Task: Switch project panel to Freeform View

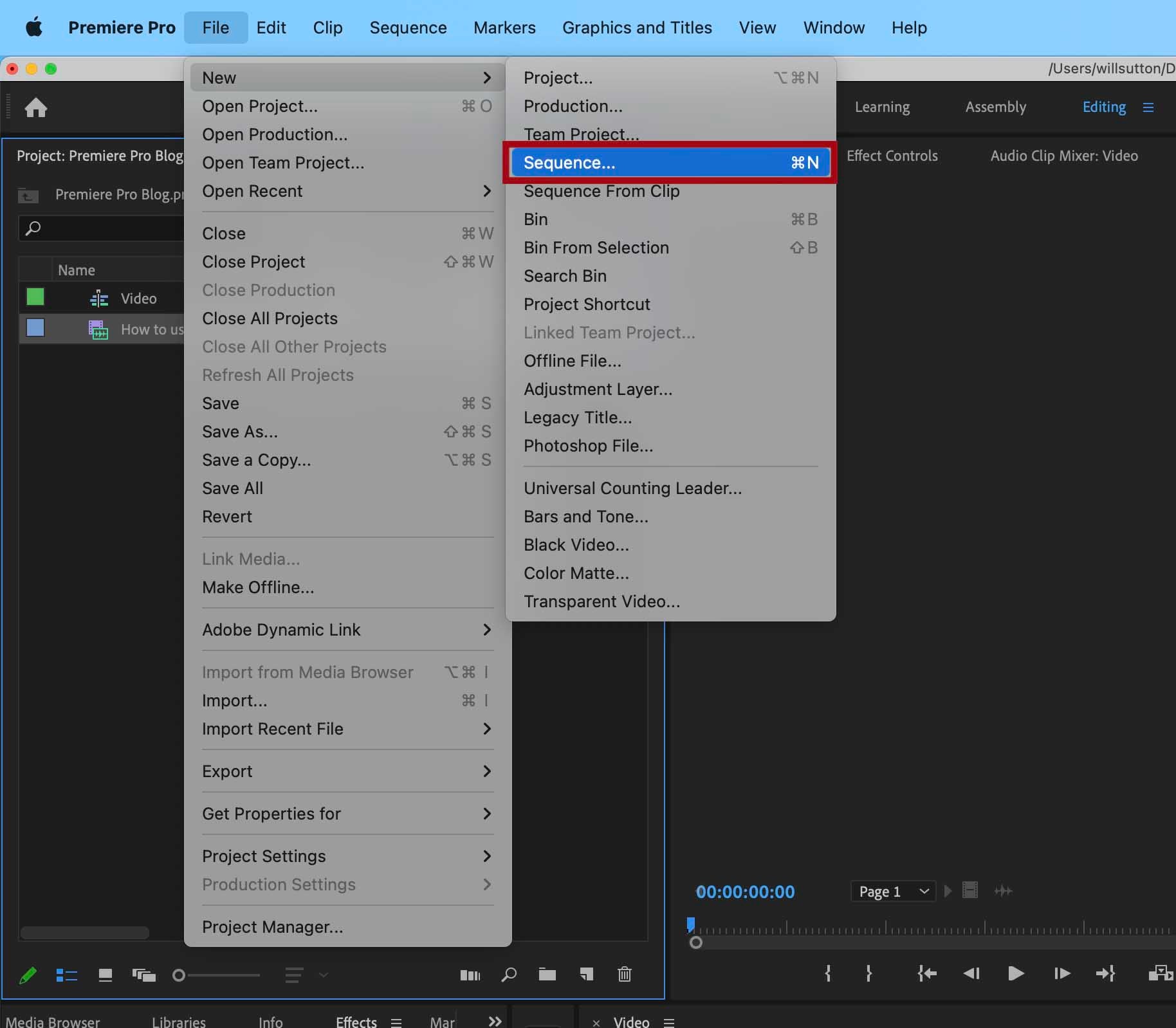Action: [144, 975]
